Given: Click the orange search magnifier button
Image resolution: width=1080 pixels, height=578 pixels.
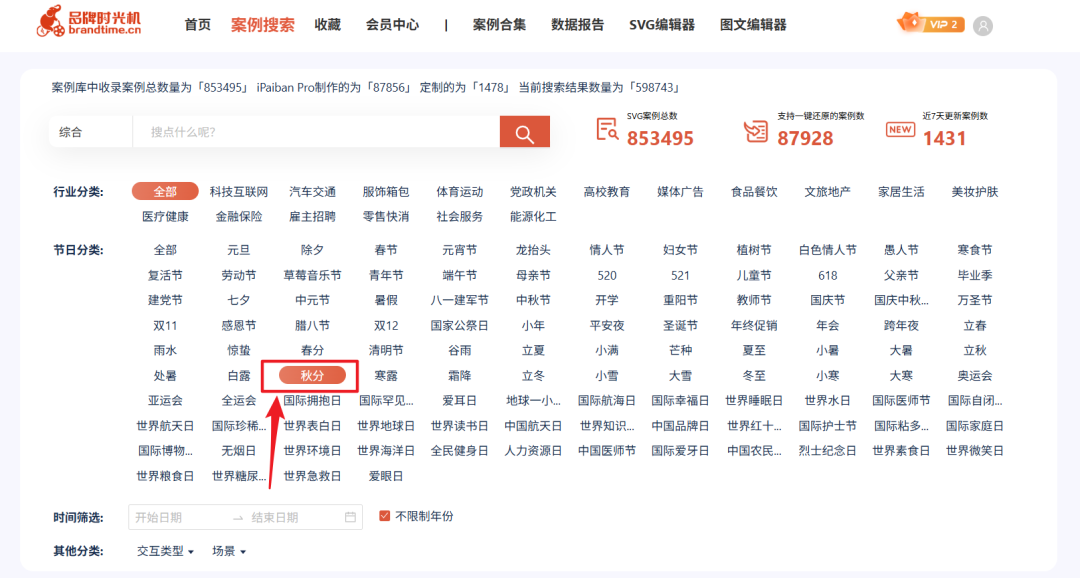Looking at the screenshot, I should [x=524, y=132].
